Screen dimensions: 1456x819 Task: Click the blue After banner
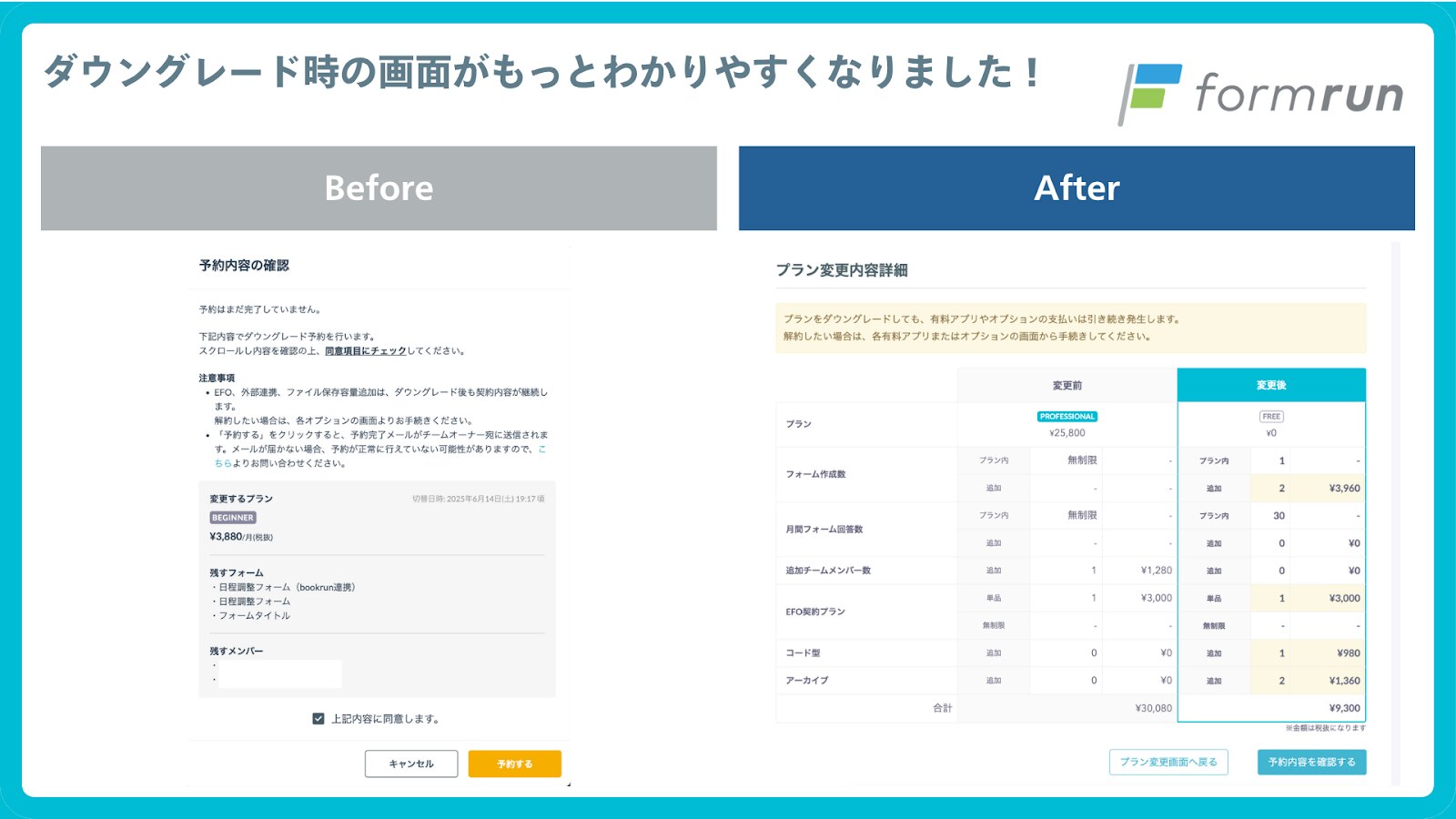pos(1077,188)
